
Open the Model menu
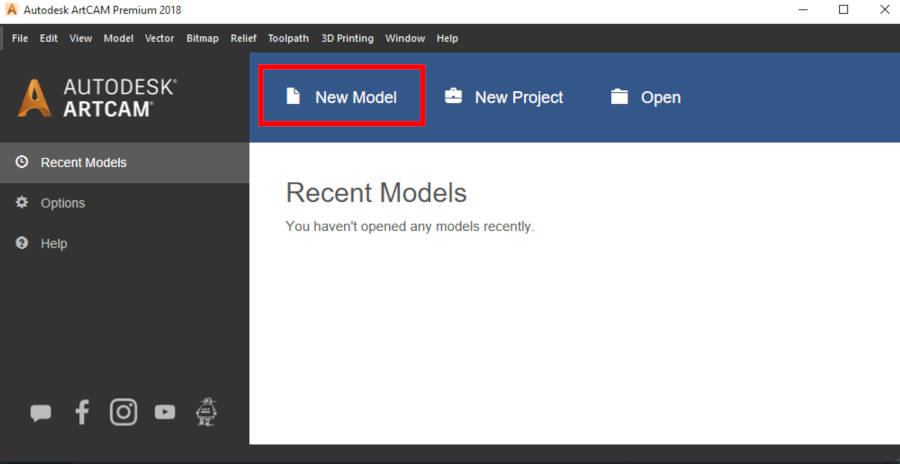pyautogui.click(x=118, y=38)
